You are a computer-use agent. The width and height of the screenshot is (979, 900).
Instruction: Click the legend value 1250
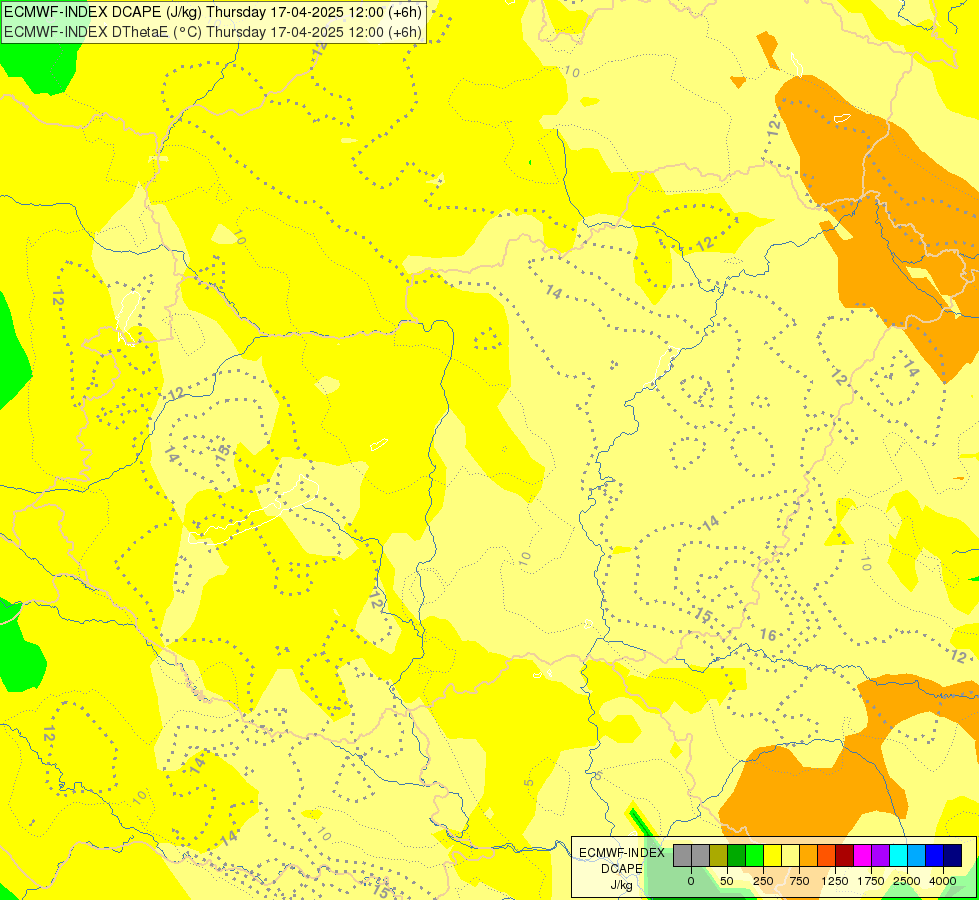(835, 881)
